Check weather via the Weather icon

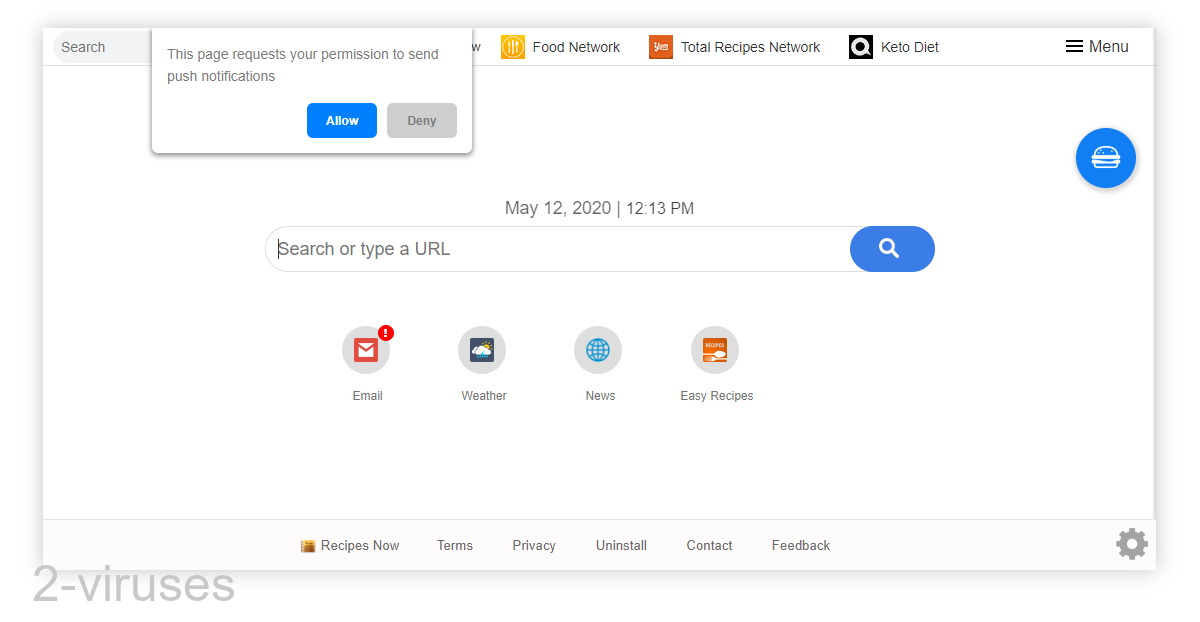pyautogui.click(x=482, y=350)
